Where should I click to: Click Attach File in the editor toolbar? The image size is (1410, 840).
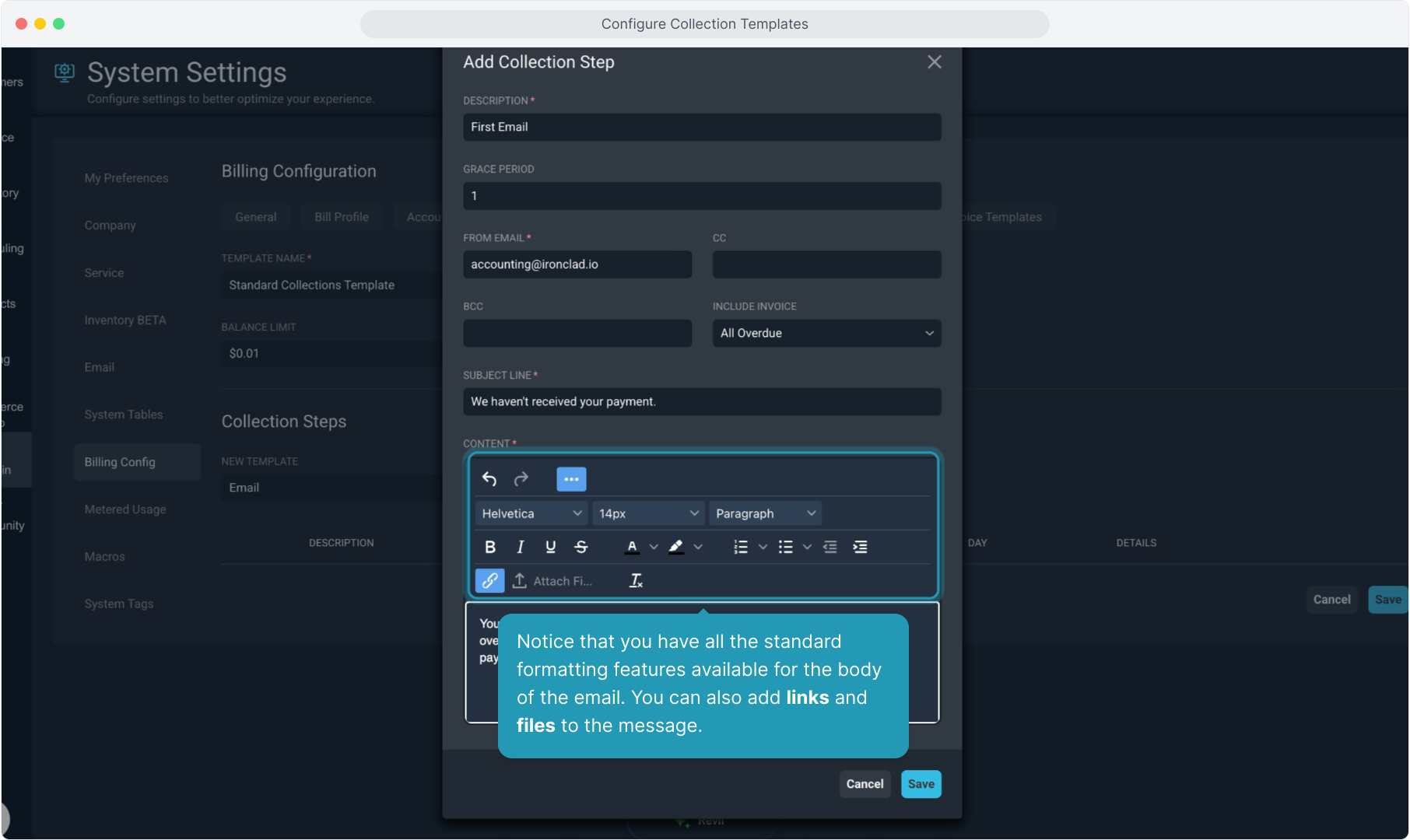pos(553,581)
